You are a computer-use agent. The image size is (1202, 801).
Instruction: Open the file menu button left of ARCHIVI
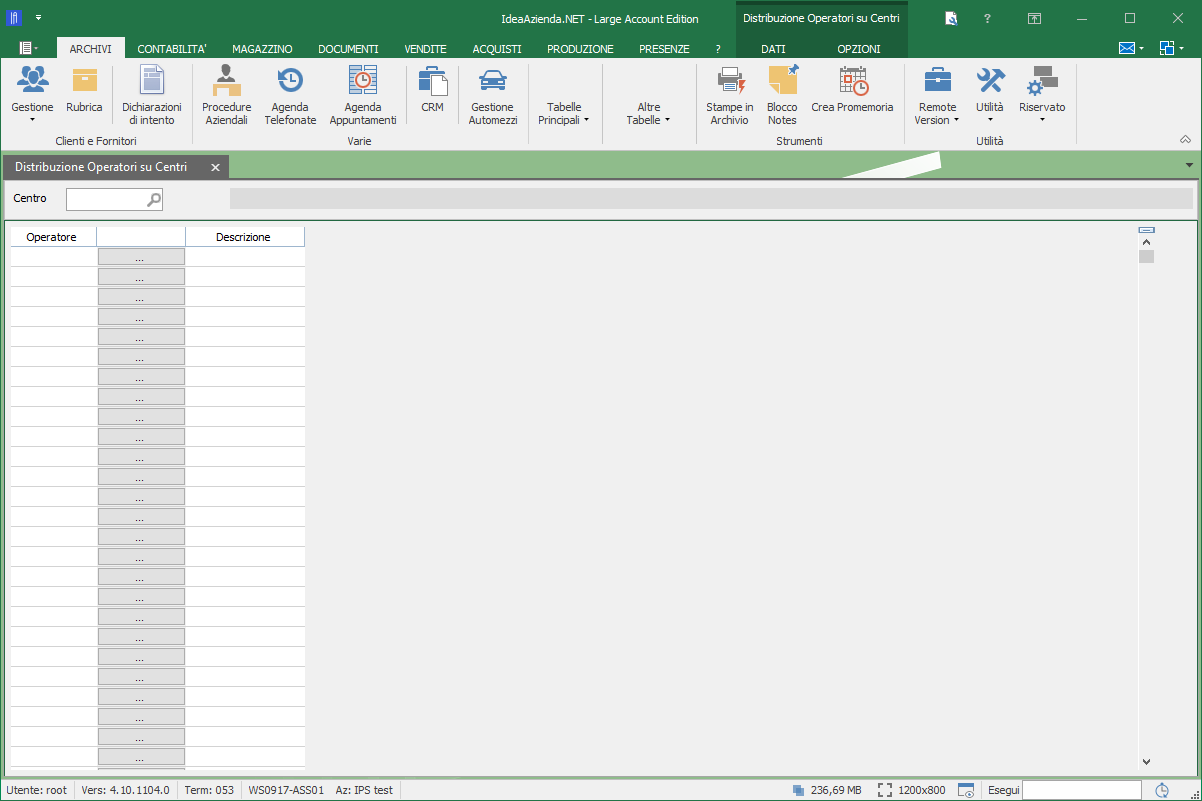[28, 48]
